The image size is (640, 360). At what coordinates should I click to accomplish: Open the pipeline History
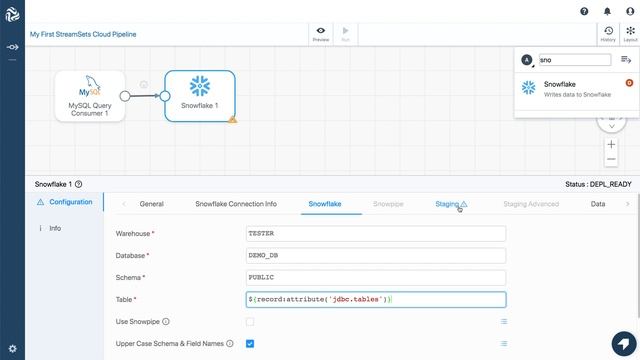pyautogui.click(x=608, y=34)
